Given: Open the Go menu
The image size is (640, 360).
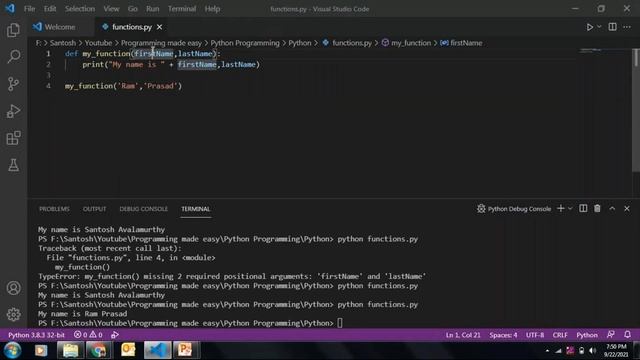Looking at the screenshot, I should click(133, 9).
